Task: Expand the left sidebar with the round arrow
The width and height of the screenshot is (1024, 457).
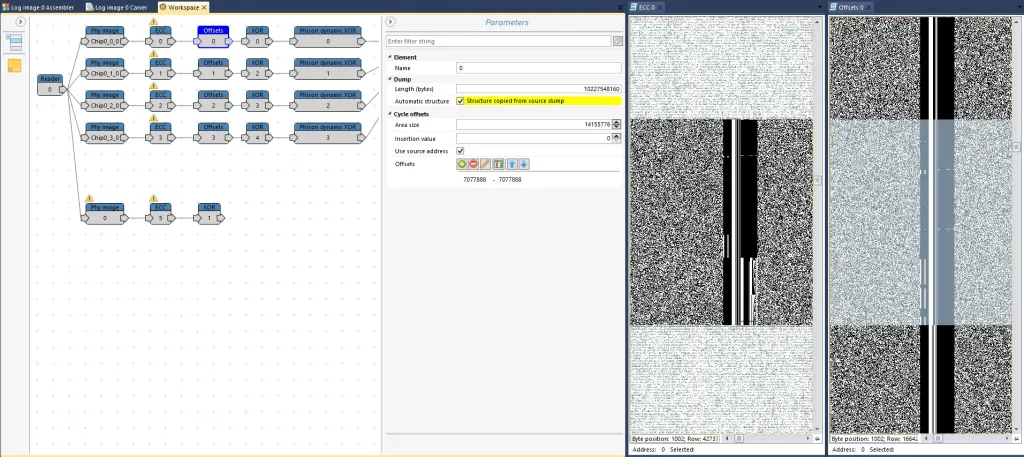Action: click(20, 22)
